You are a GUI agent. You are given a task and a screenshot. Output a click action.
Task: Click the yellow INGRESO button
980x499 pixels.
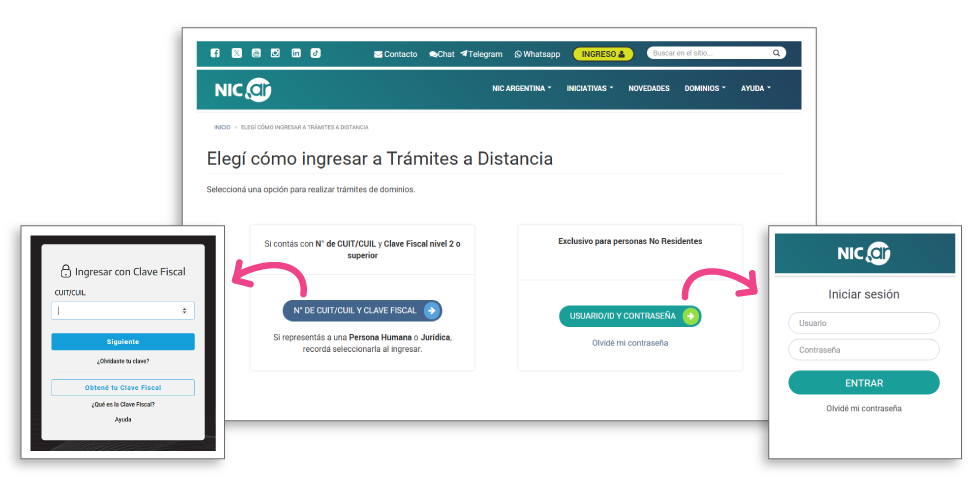pos(603,54)
